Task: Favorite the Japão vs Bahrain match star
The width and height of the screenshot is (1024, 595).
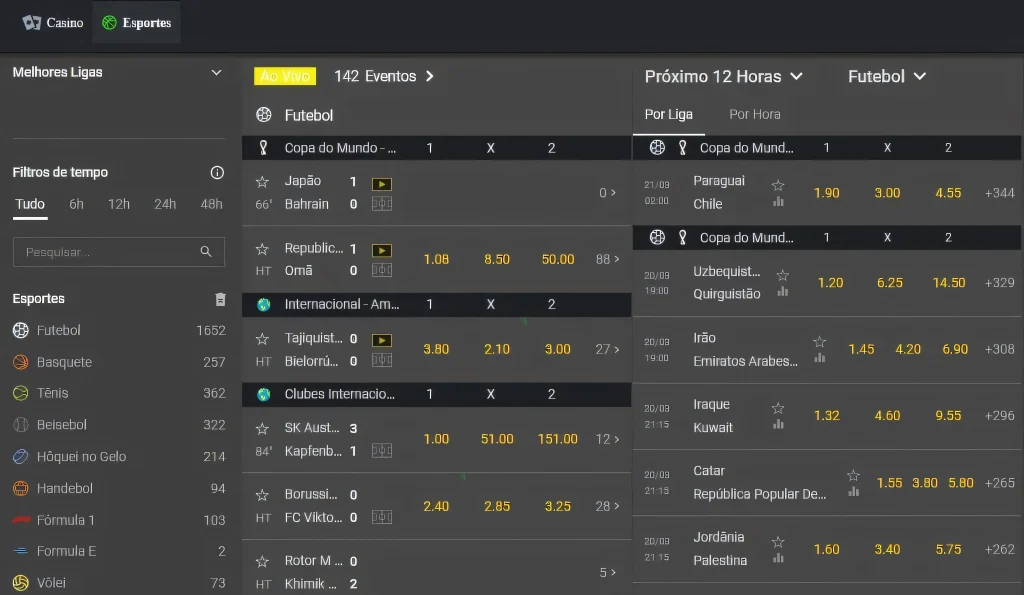Action: [x=262, y=182]
